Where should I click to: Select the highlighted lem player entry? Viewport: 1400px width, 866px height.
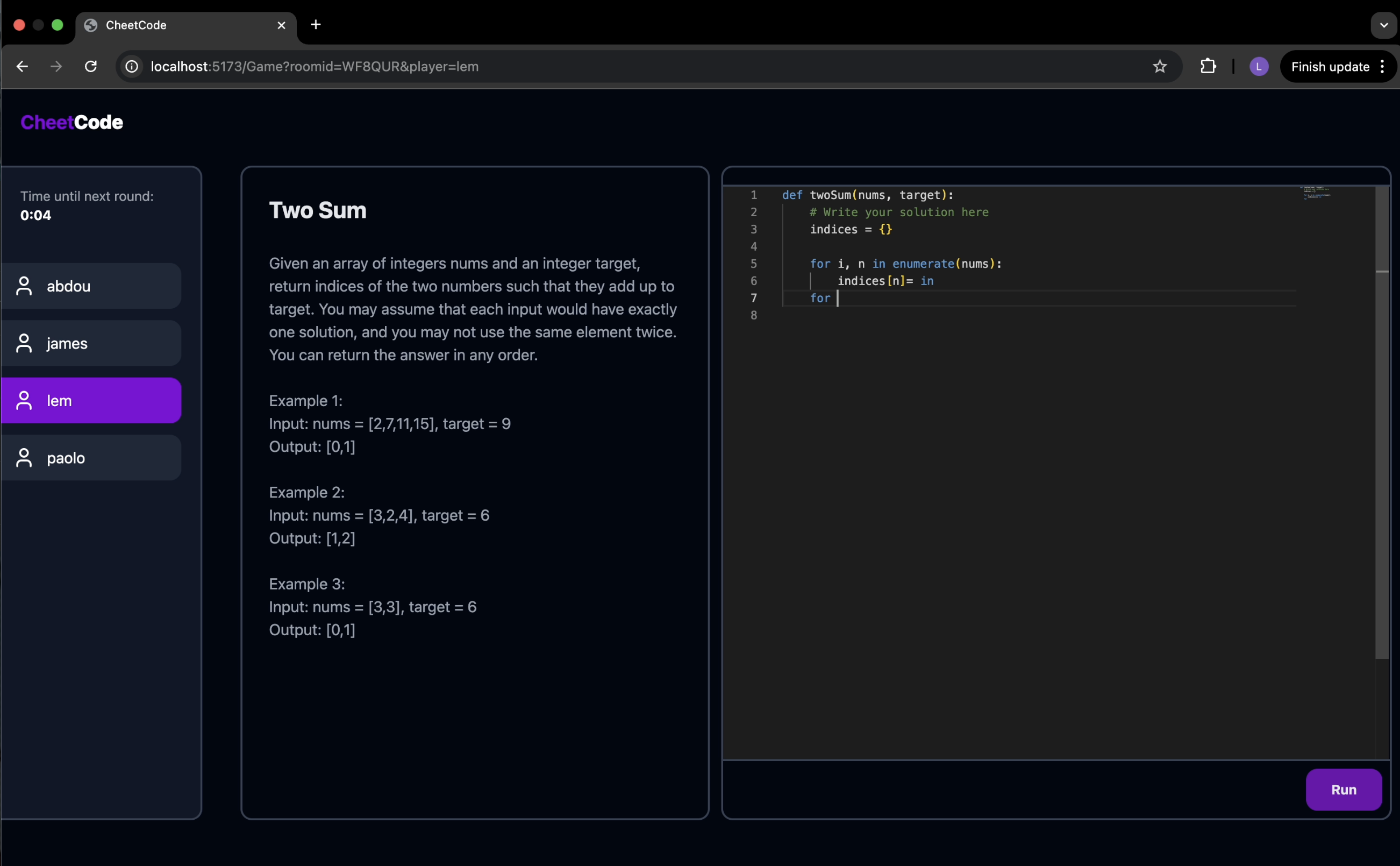point(91,400)
